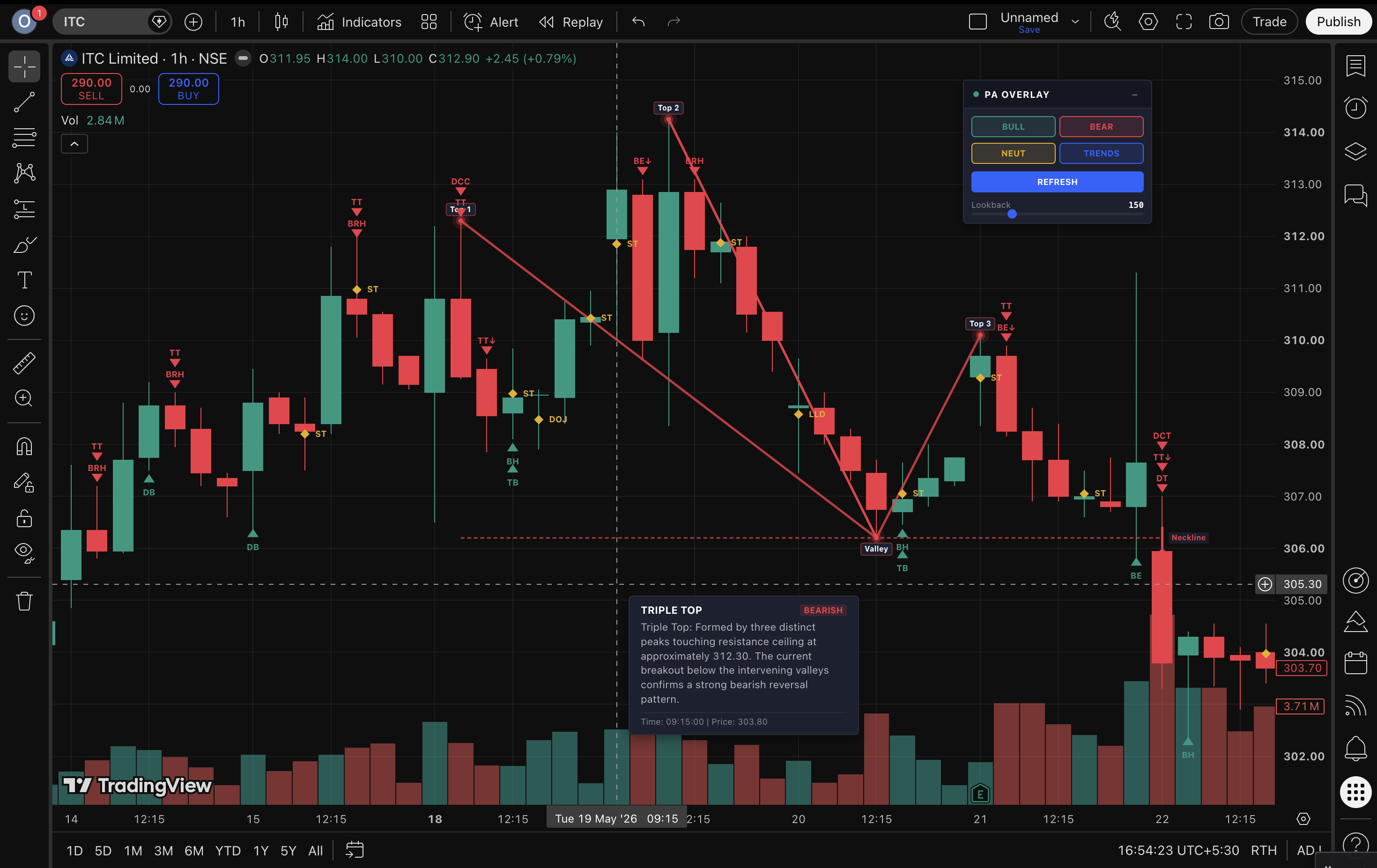Open the emoji icons tool
Viewport: 1377px width, 868px height.
[x=24, y=316]
